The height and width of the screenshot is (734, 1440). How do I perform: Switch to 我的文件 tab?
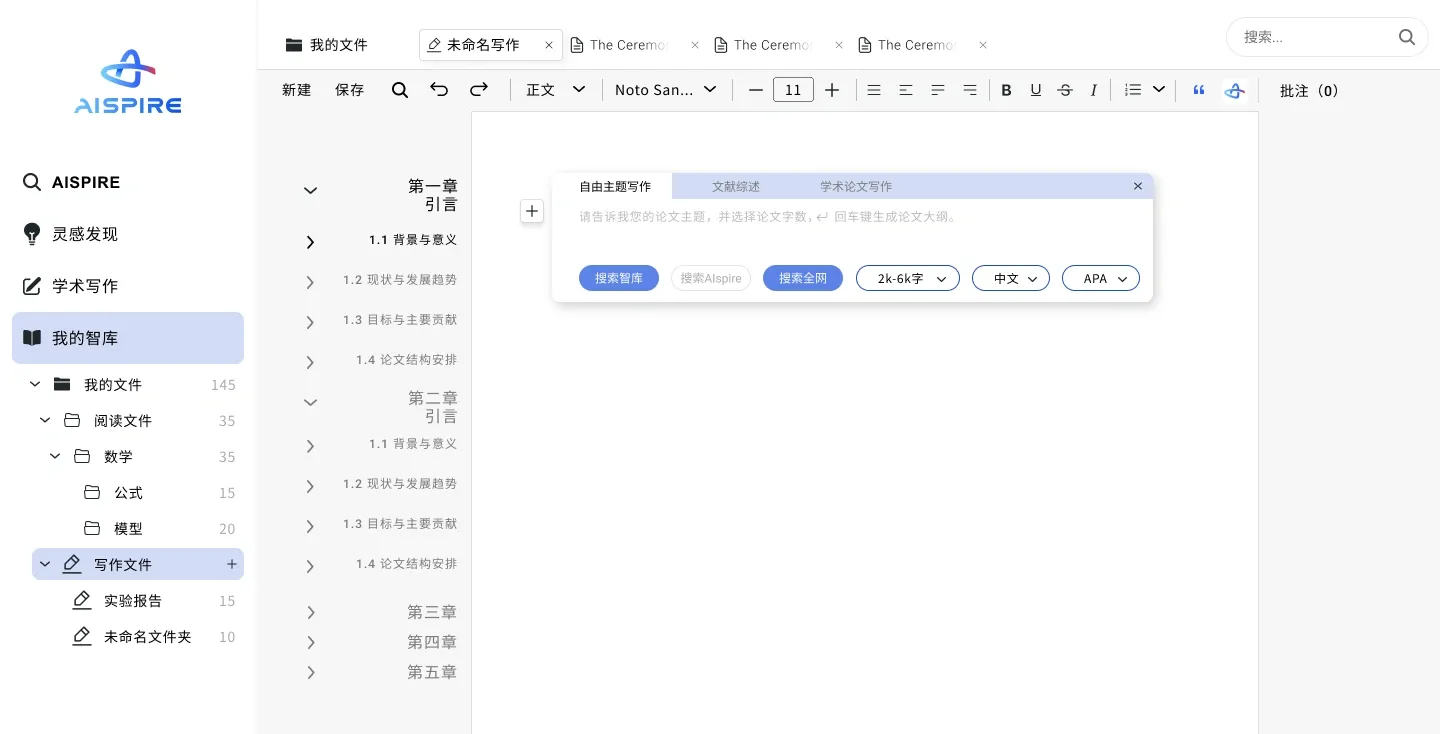tap(327, 45)
